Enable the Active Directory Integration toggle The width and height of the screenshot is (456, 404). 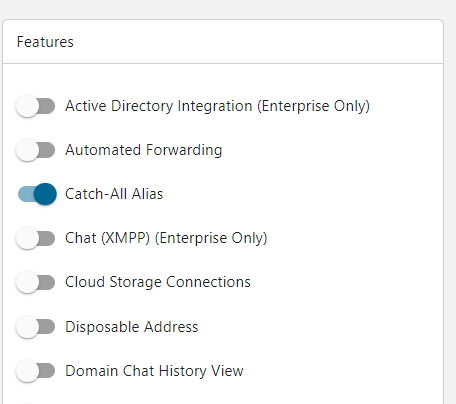(36, 106)
